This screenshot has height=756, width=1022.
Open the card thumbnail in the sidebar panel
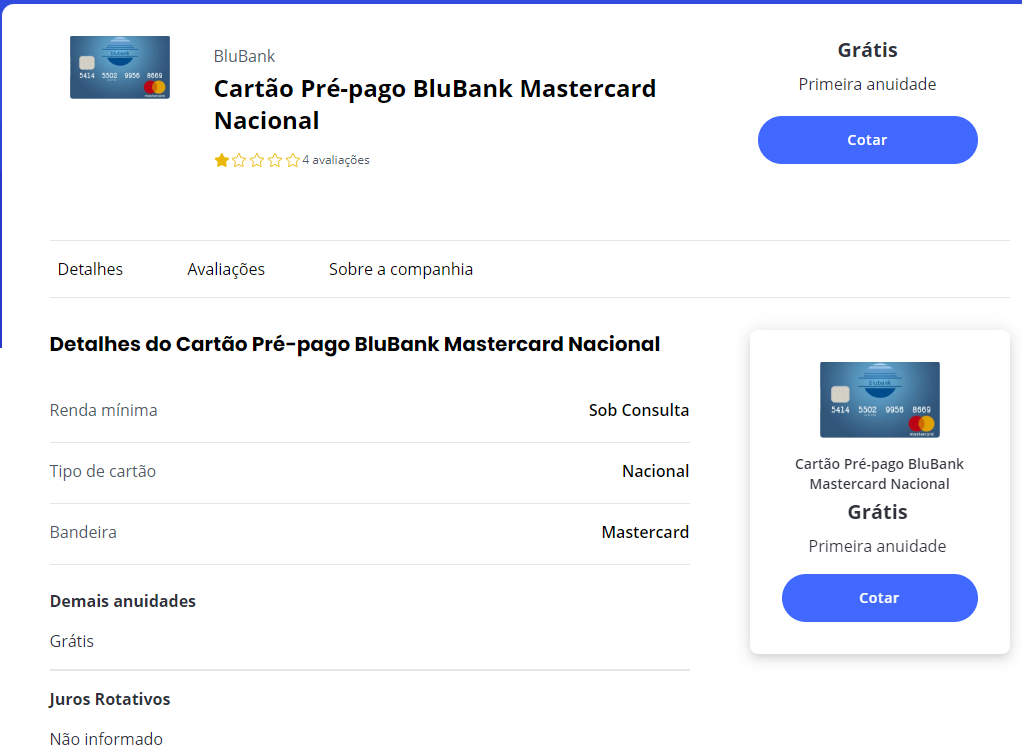coord(879,399)
